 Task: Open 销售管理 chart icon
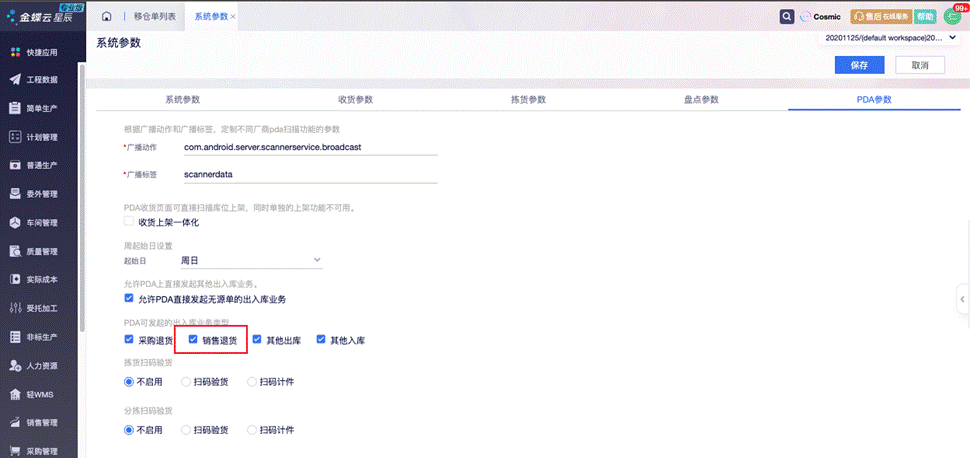pos(15,423)
